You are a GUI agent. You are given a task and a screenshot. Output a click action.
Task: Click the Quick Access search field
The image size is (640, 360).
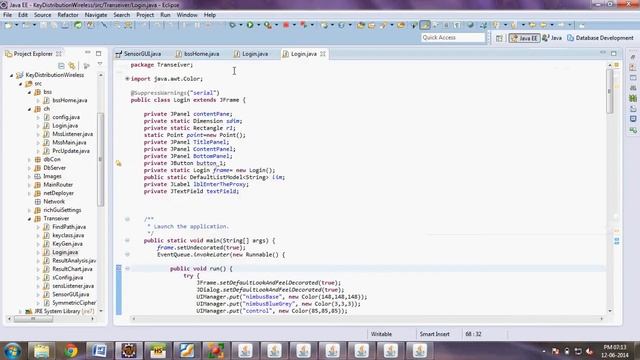(453, 38)
